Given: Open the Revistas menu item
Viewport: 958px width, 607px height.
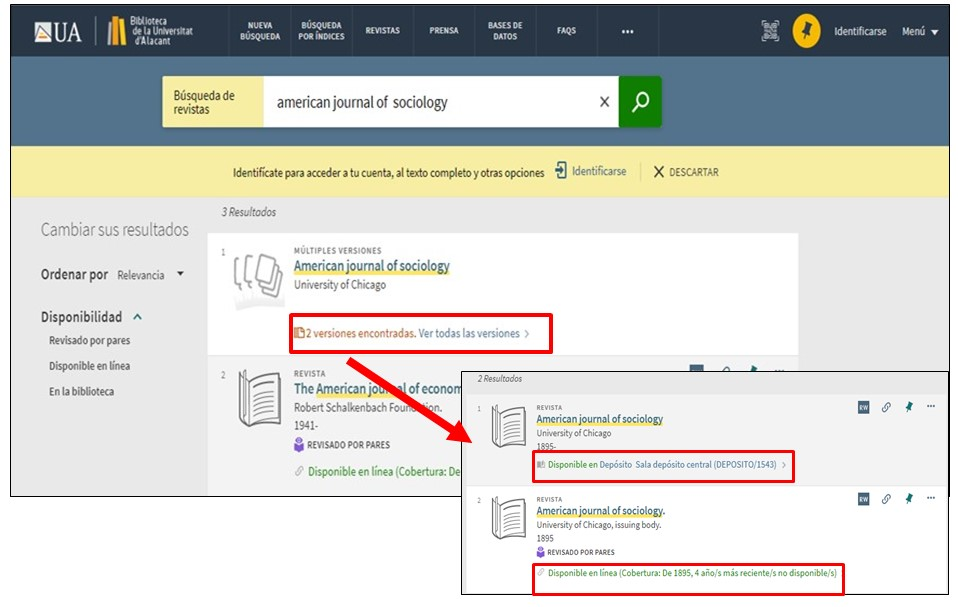Looking at the screenshot, I should click(x=382, y=31).
